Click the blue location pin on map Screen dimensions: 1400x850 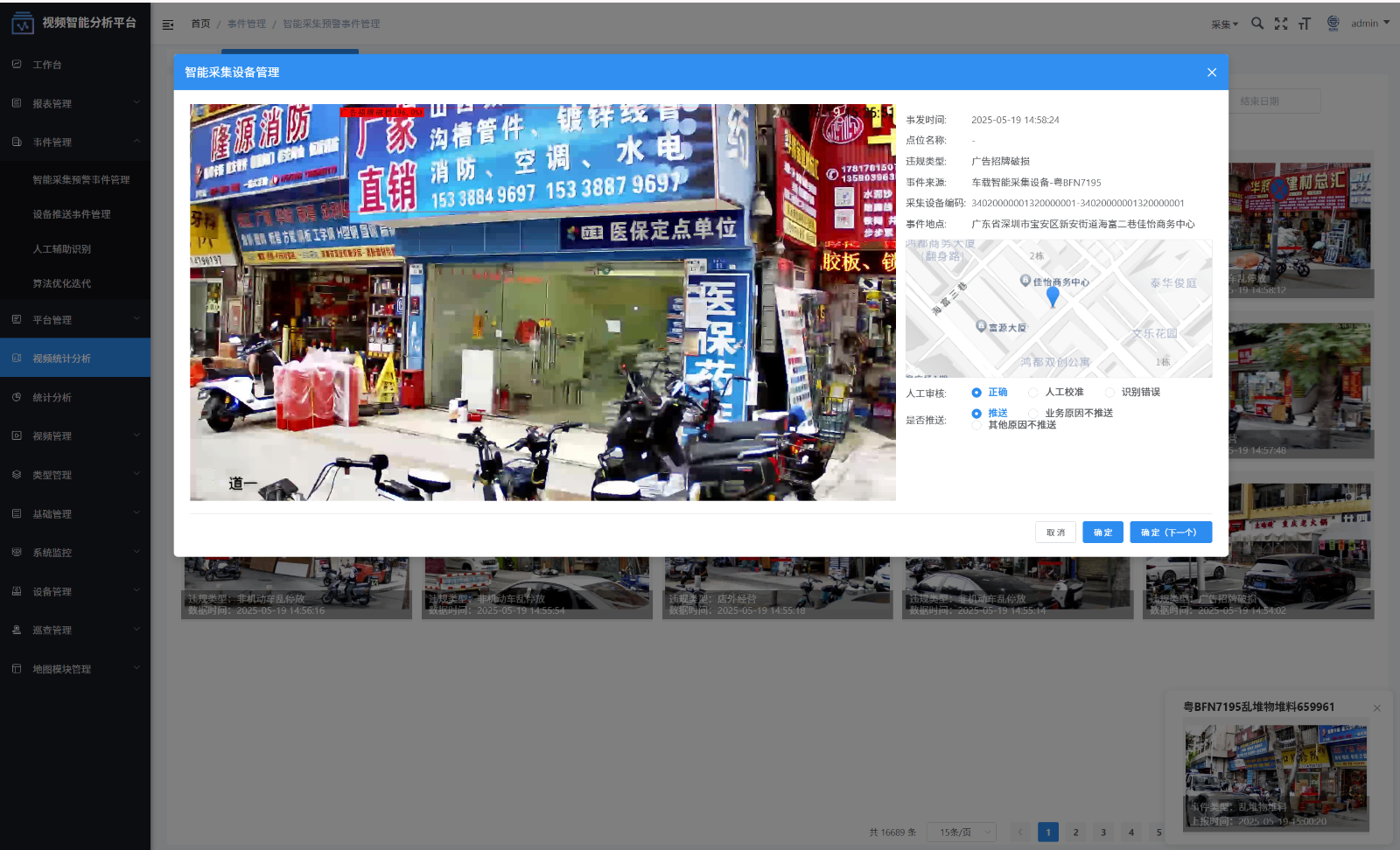(1053, 296)
